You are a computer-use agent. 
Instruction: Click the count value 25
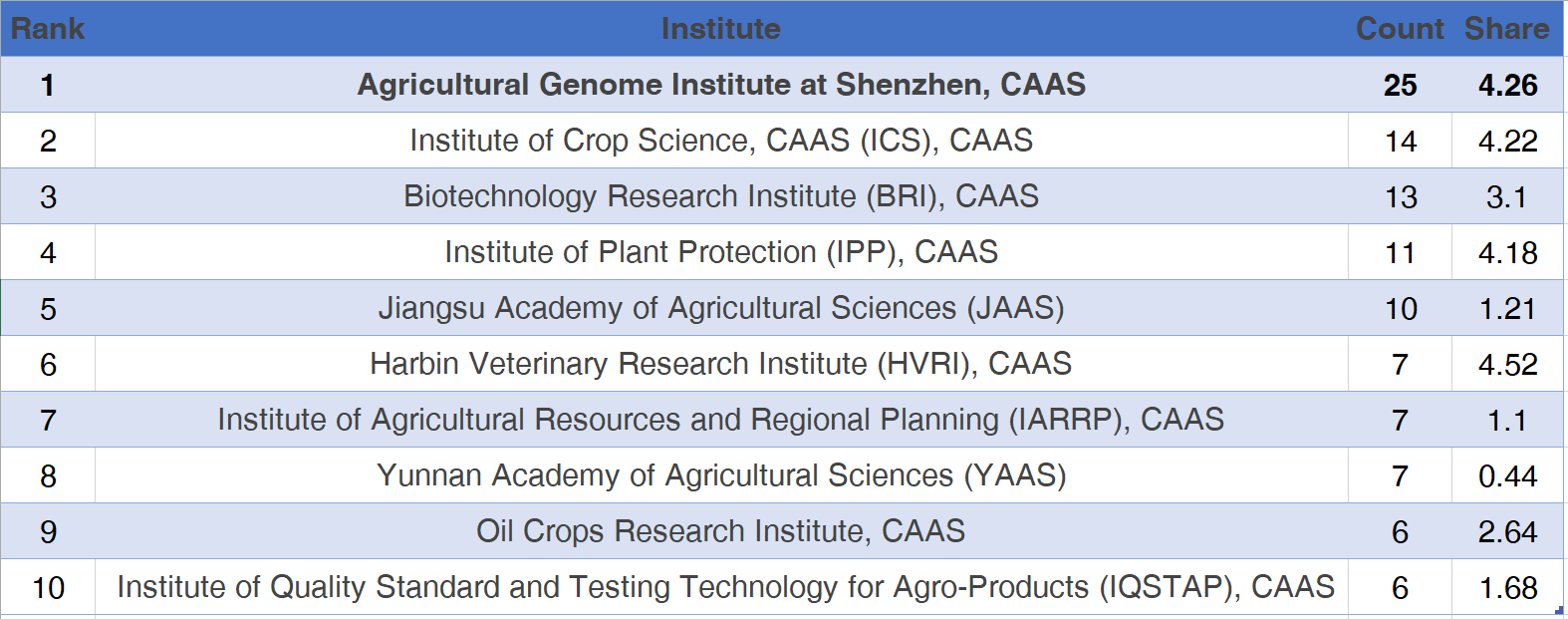click(x=1400, y=86)
